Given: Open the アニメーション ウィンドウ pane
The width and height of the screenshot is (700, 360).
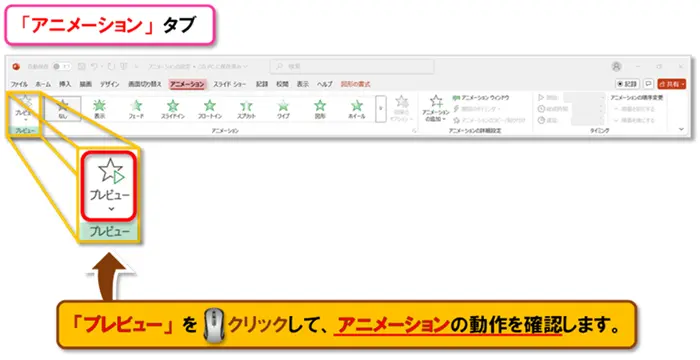Looking at the screenshot, I should 481,97.
